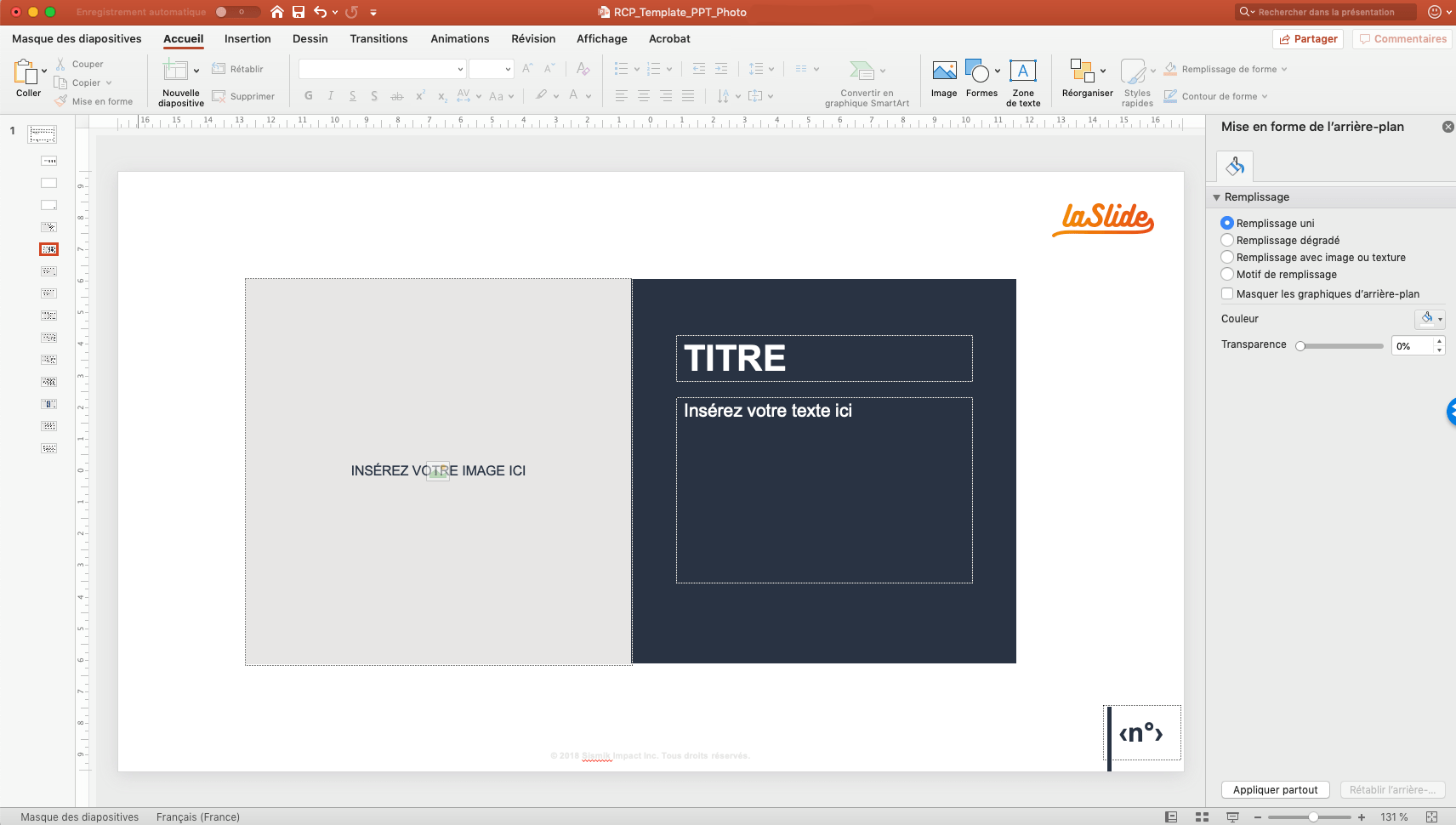
Task: Click the TITRE placeholder on slide
Action: pos(824,358)
